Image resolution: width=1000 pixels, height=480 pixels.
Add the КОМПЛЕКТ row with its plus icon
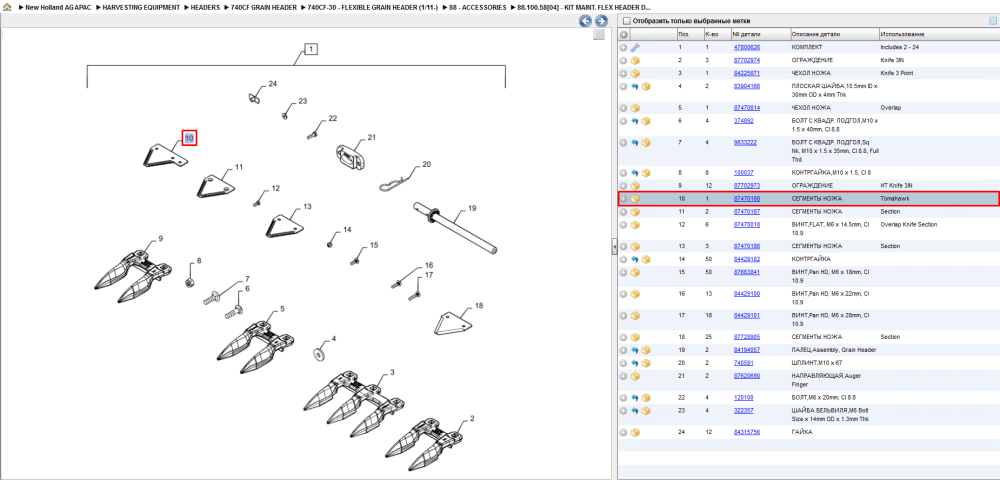(x=623, y=47)
